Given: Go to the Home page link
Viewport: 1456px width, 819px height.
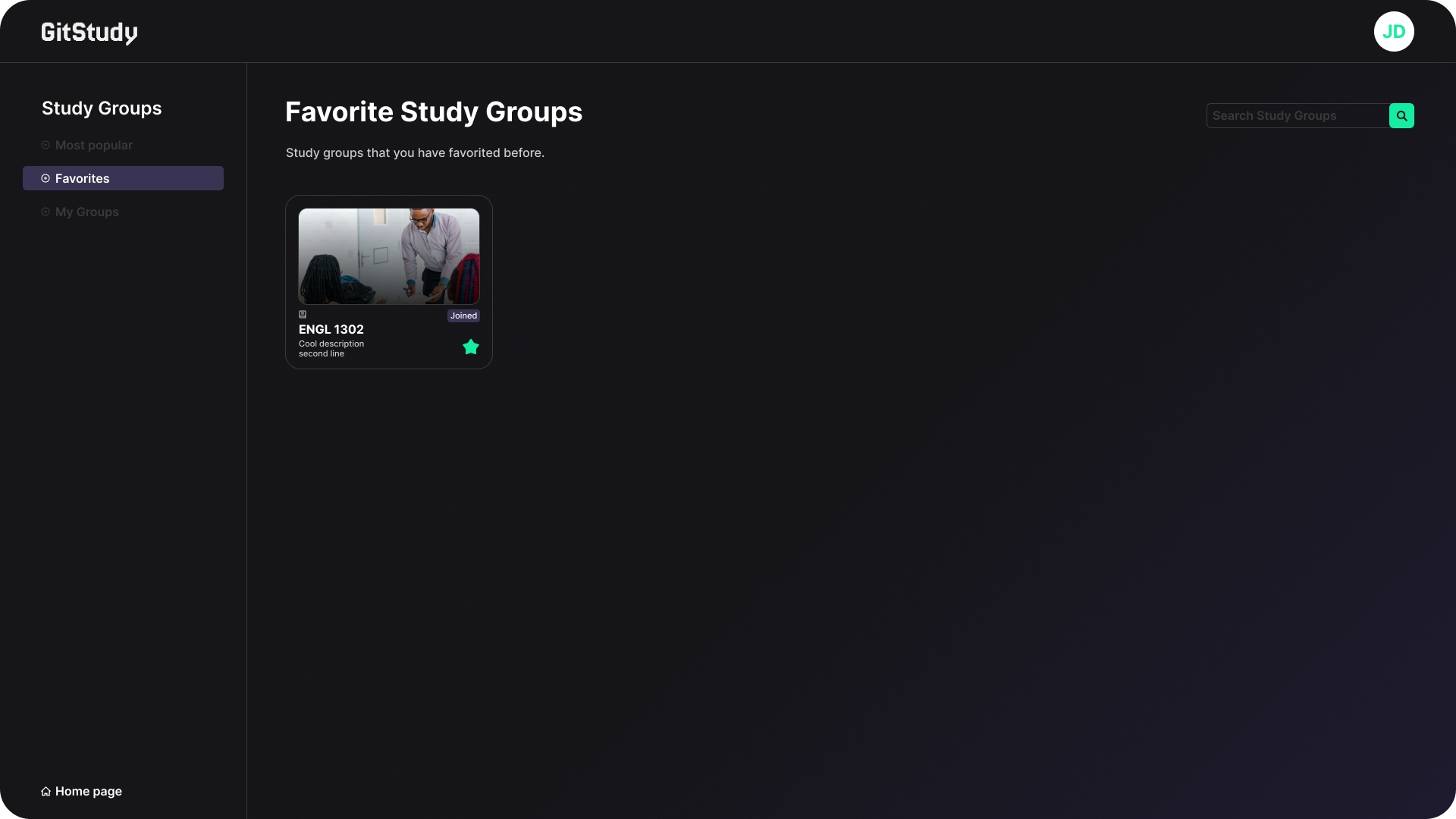Looking at the screenshot, I should pyautogui.click(x=88, y=792).
